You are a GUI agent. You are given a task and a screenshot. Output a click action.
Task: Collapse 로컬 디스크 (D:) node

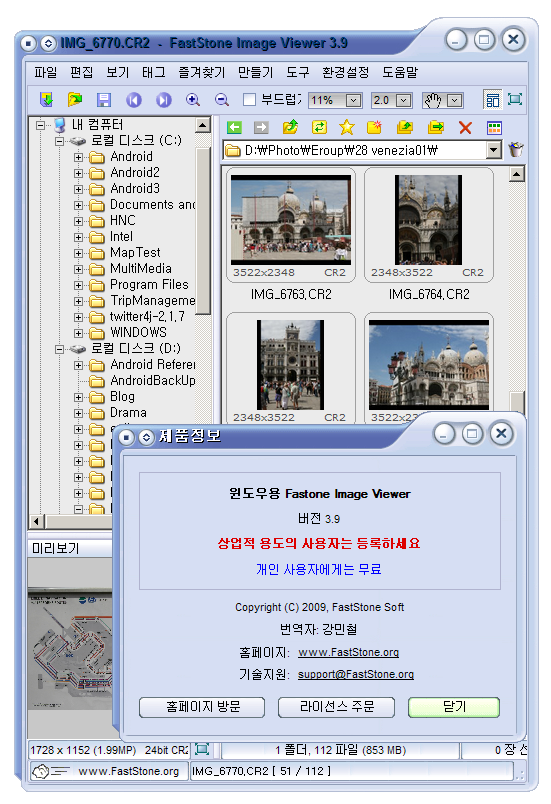(59, 349)
